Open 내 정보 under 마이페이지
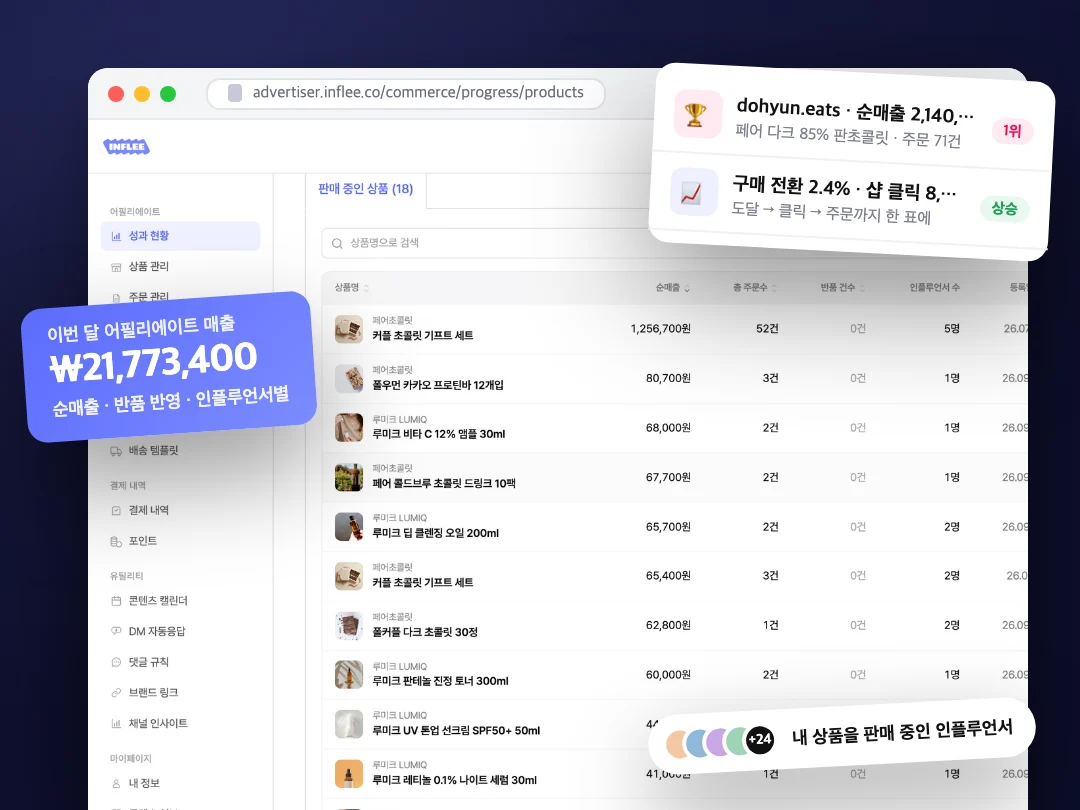Viewport: 1080px width, 810px height. click(x=144, y=783)
